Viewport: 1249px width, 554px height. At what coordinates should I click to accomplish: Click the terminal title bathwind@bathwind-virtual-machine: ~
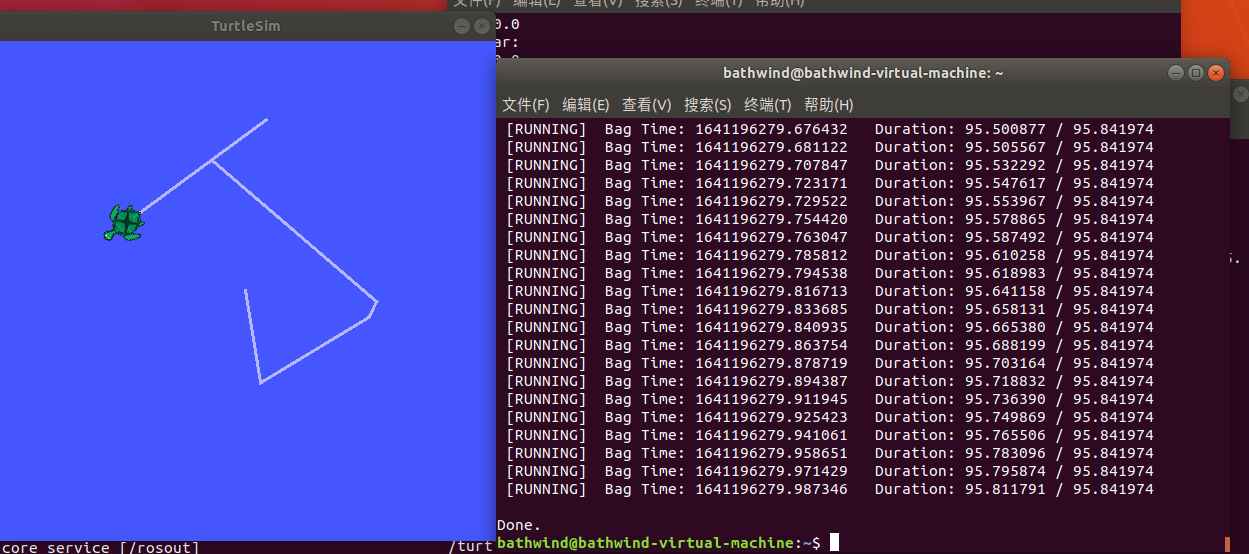click(863, 73)
